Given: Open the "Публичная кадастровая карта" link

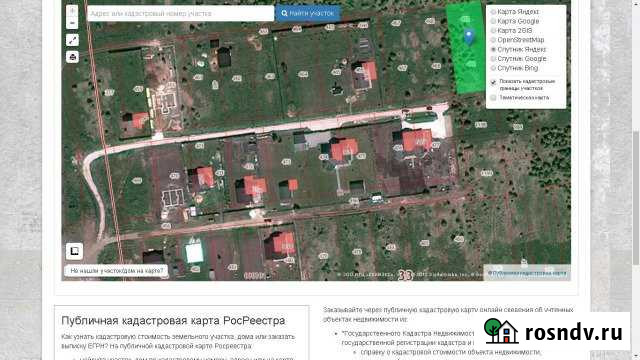Looking at the screenshot, I should [527, 273].
